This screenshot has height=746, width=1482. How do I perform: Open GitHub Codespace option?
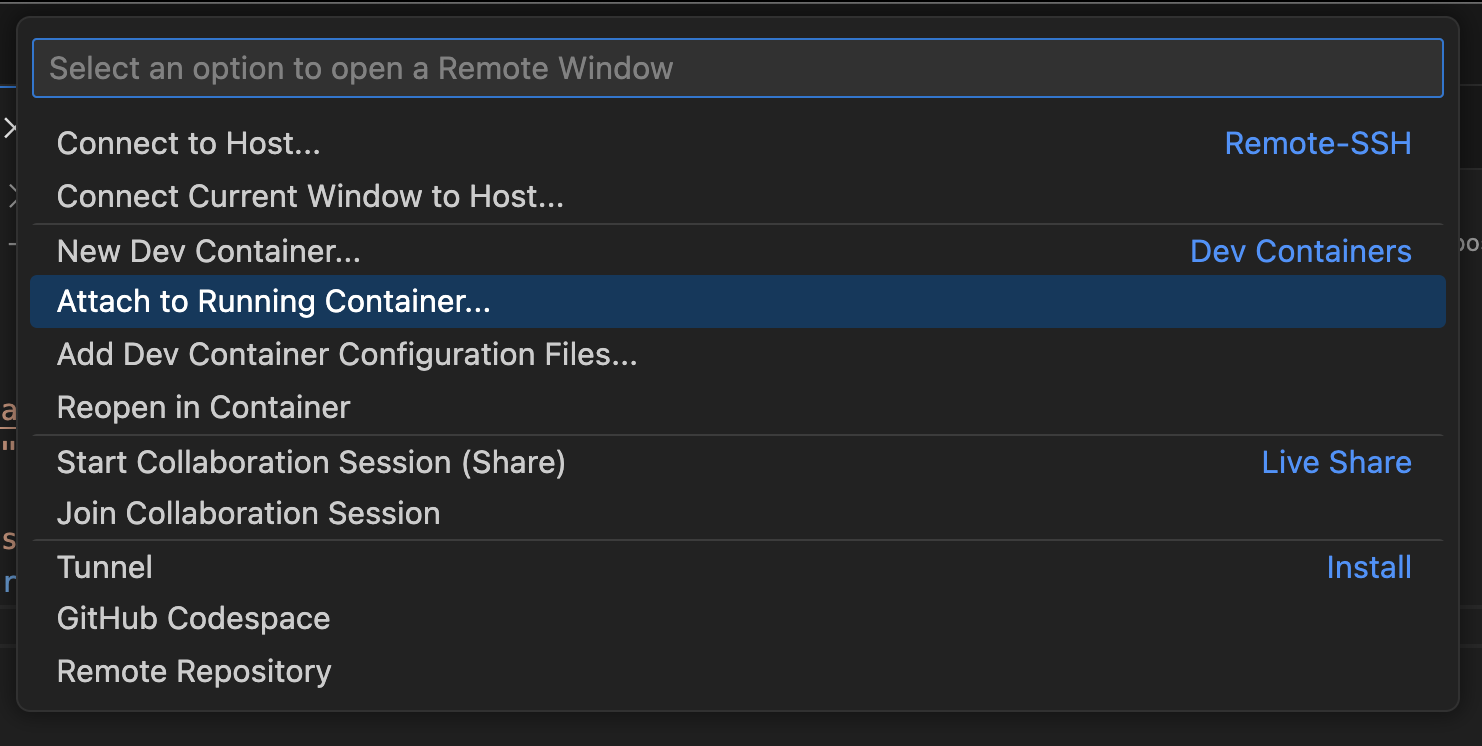pos(737,618)
